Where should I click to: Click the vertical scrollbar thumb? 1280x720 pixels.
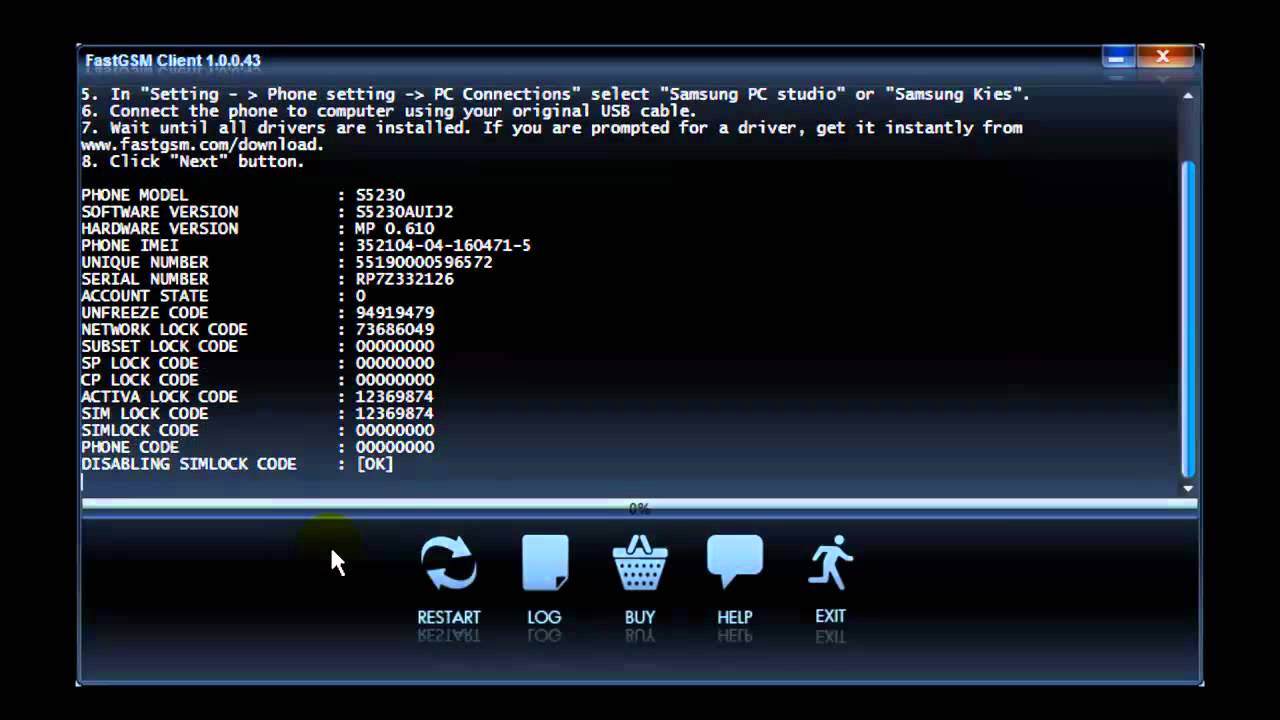[1188, 320]
